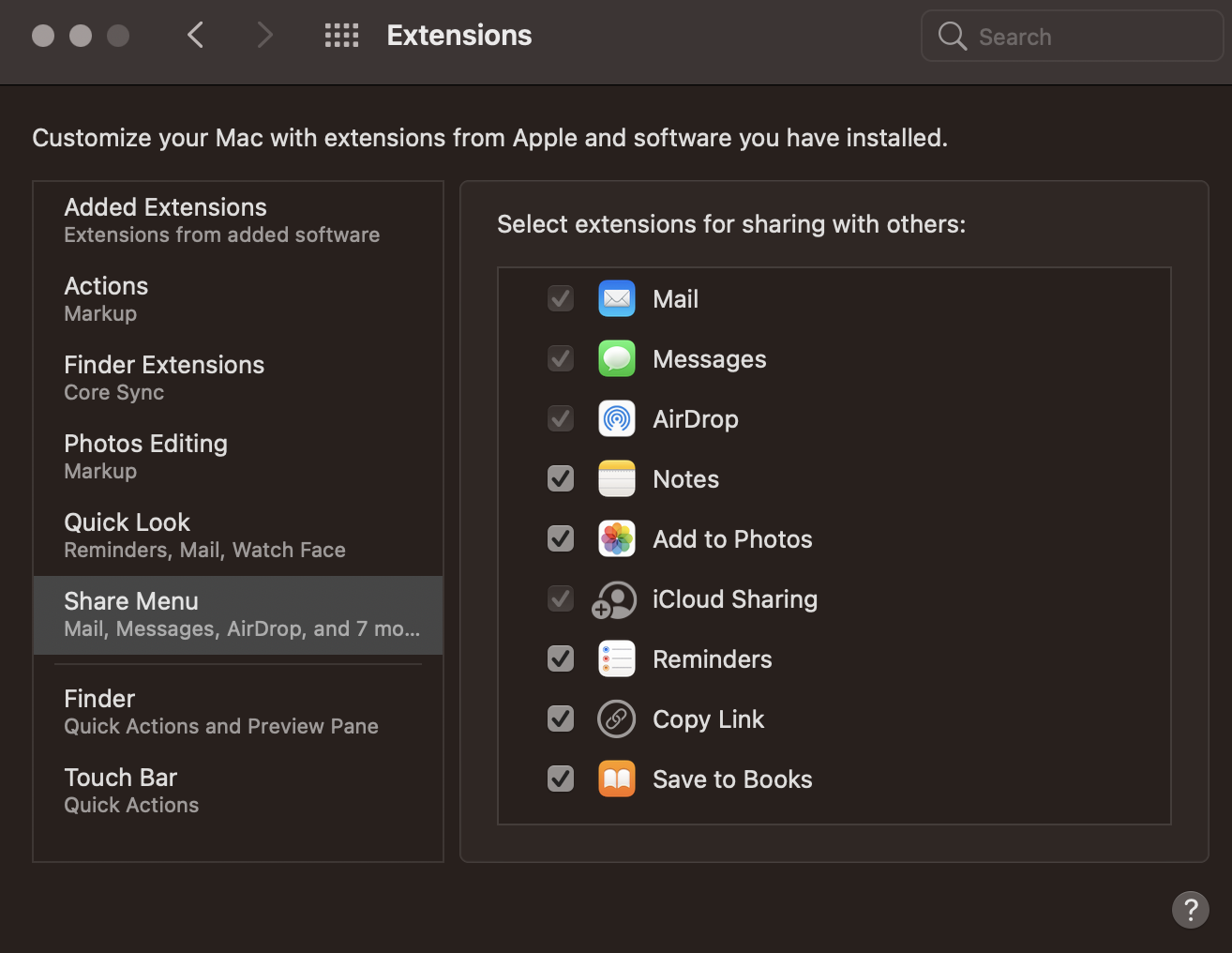
Task: Uncheck the Copy Link extension
Action: tap(561, 719)
